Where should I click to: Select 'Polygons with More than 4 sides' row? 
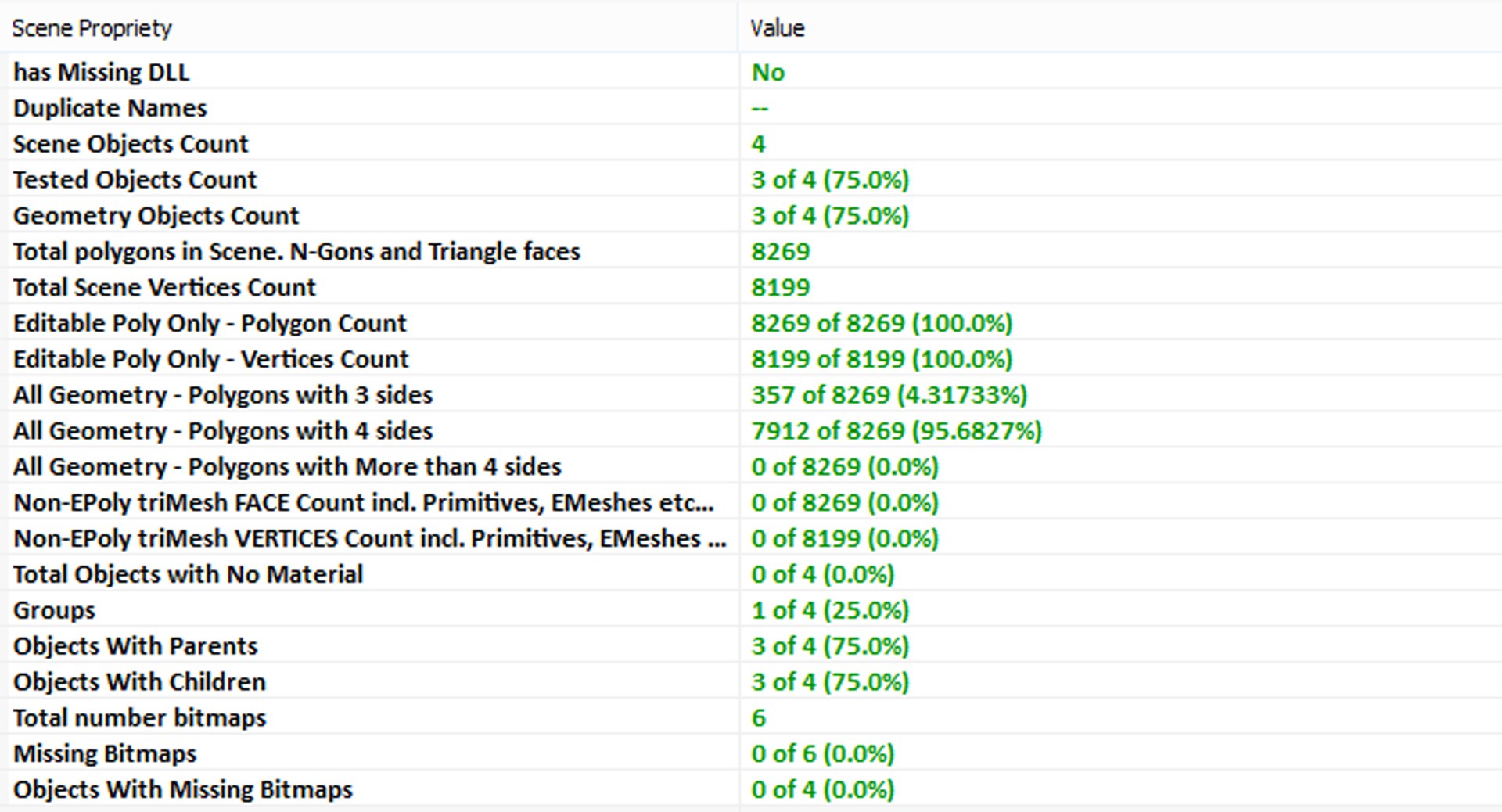tap(751, 467)
